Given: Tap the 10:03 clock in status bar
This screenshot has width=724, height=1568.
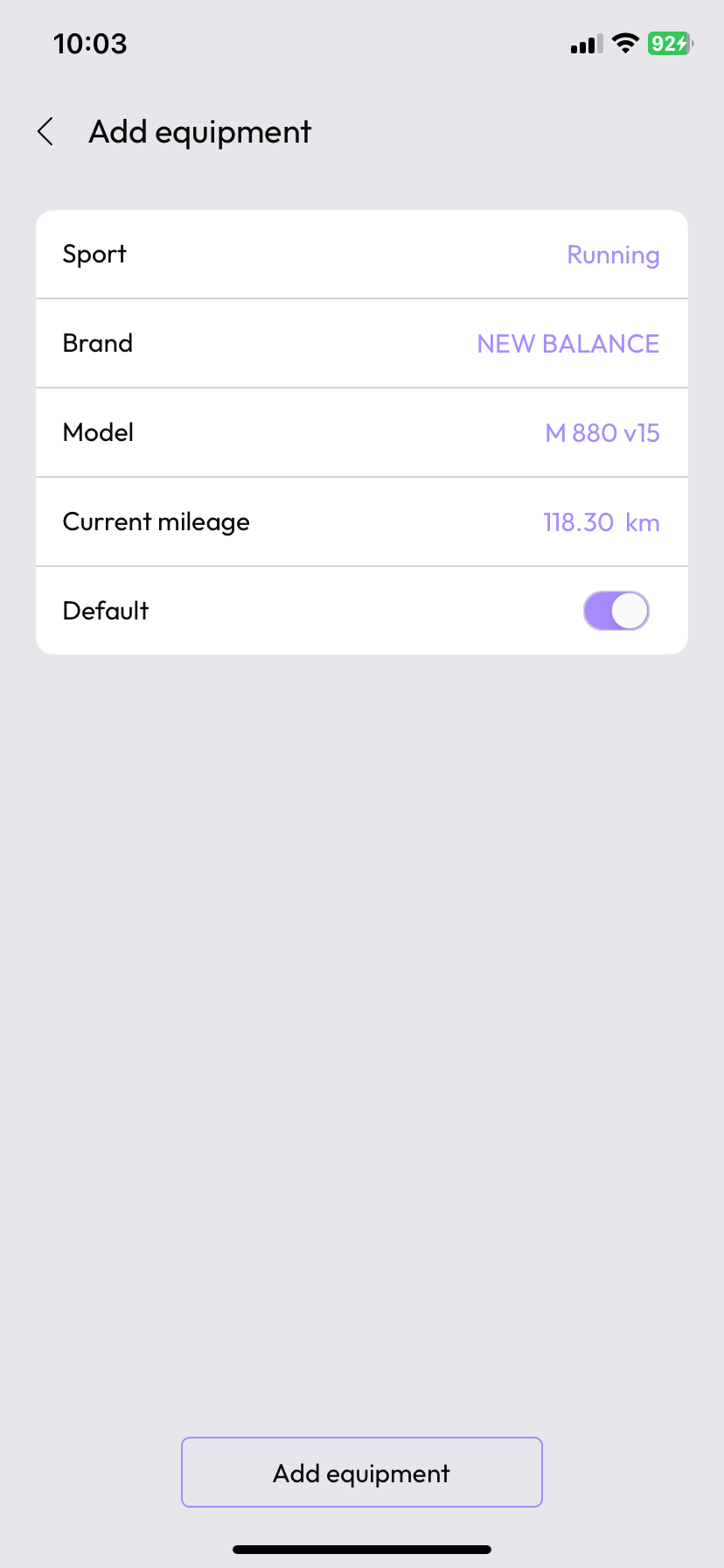Looking at the screenshot, I should pyautogui.click(x=90, y=44).
